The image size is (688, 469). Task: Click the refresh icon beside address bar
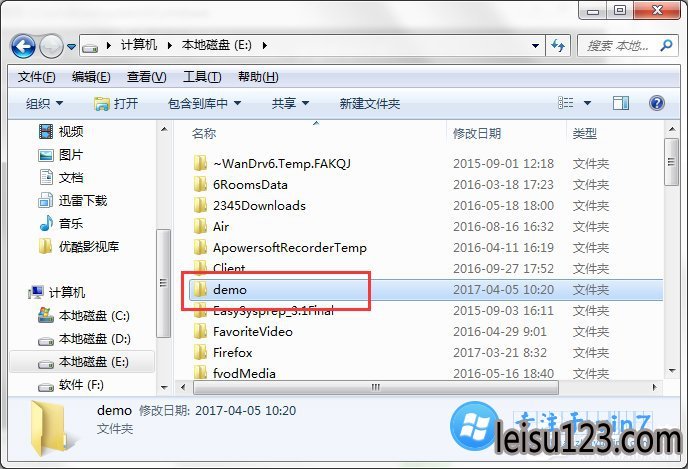click(x=558, y=45)
